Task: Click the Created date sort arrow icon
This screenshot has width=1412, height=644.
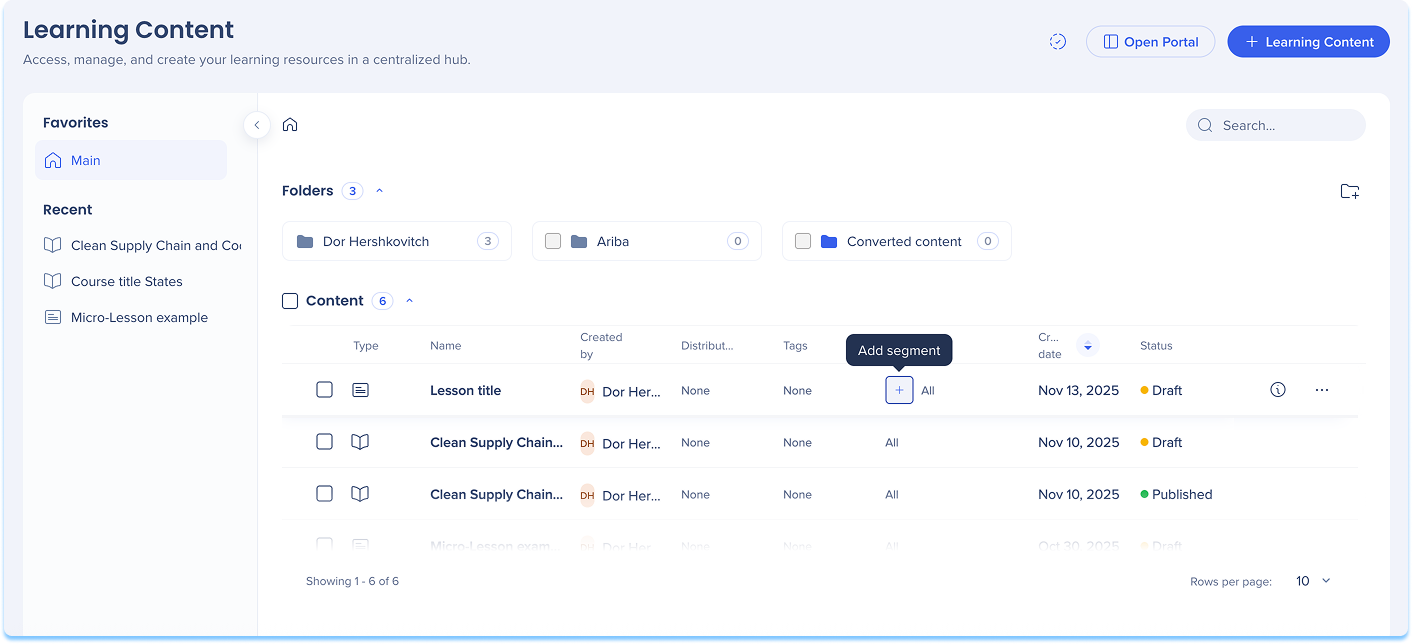Action: click(1087, 346)
